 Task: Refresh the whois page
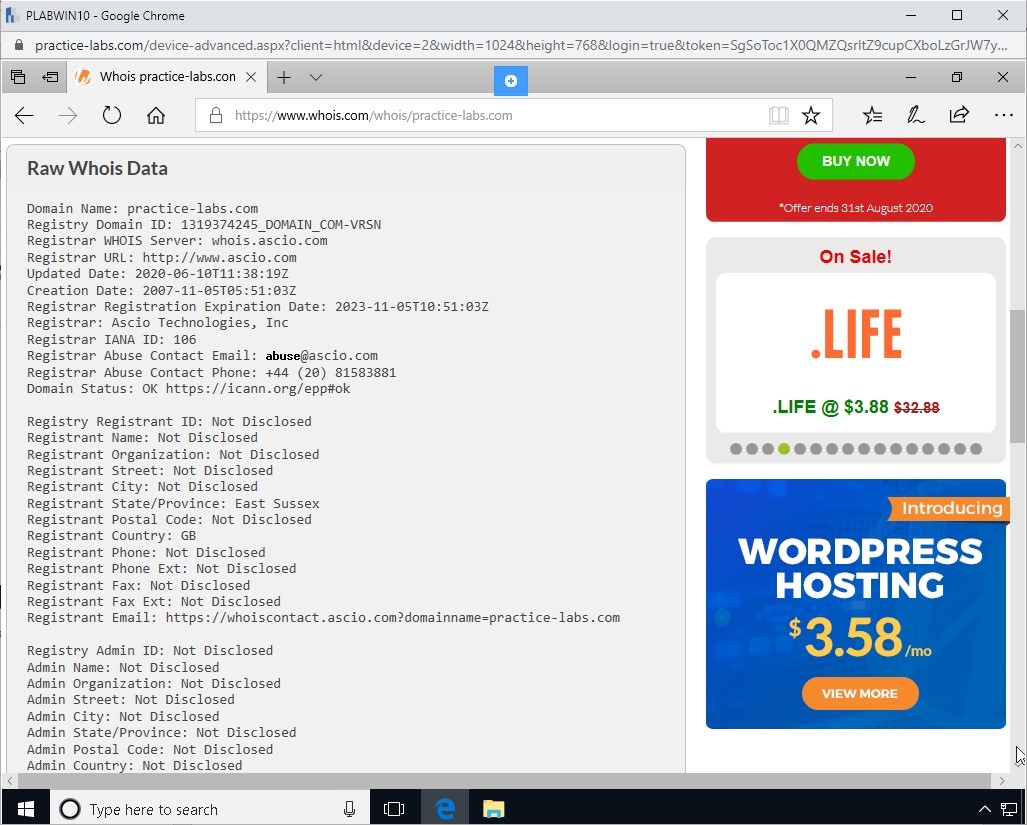pos(111,115)
